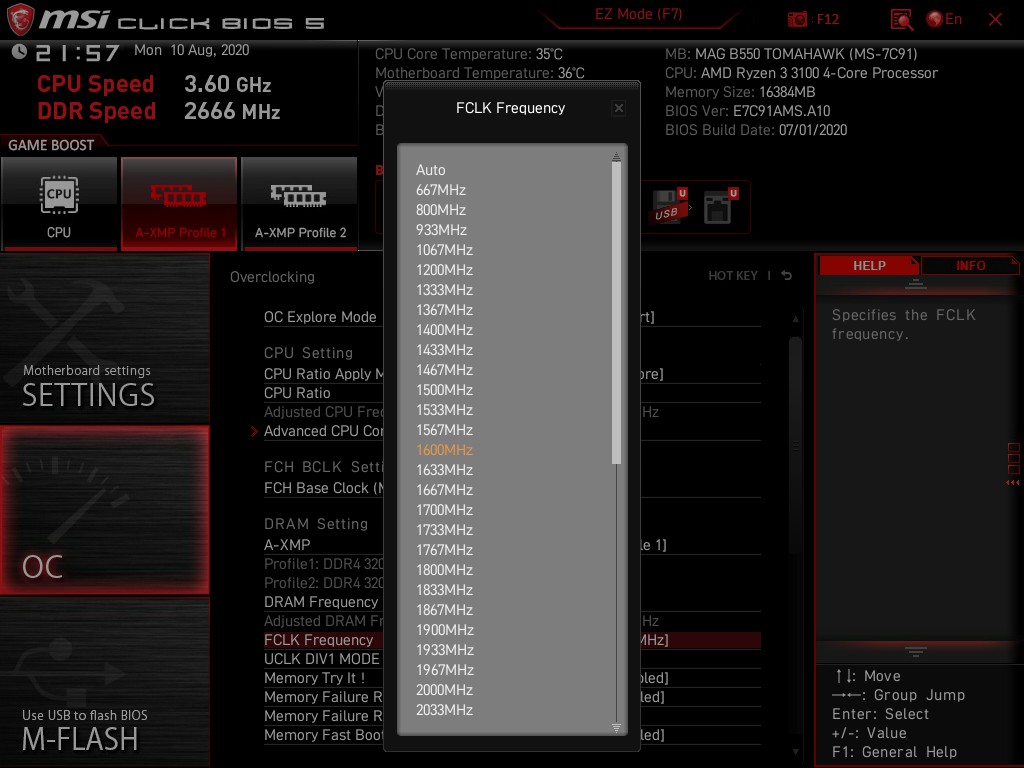The height and width of the screenshot is (768, 1024).
Task: Click the FCLK list scroll-up arrow
Action: (616, 157)
